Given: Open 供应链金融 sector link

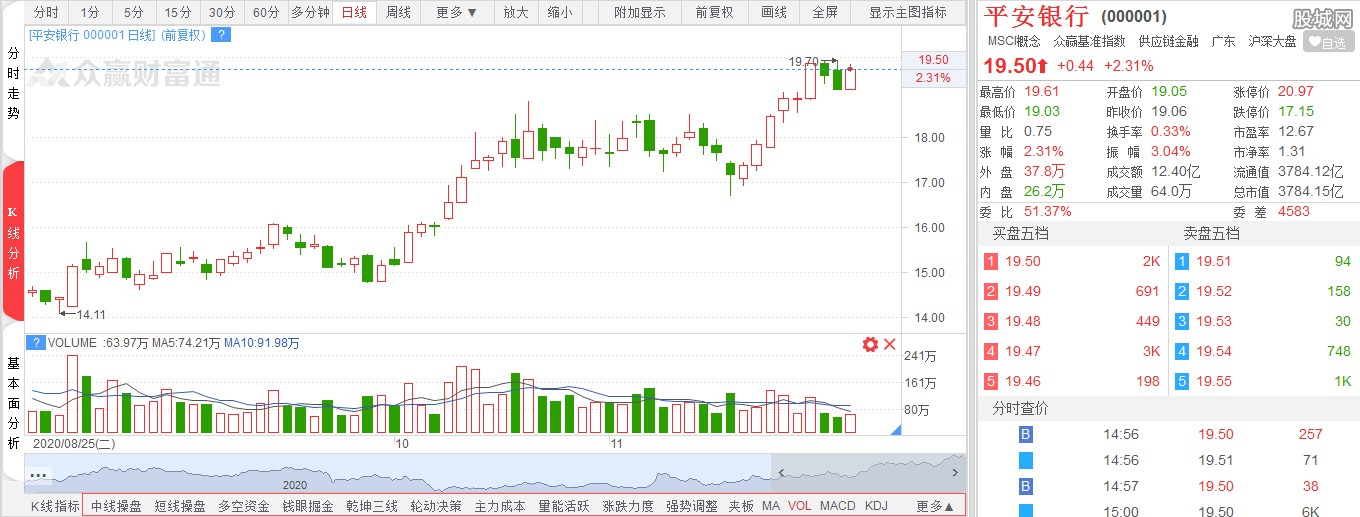Looking at the screenshot, I should 1168,42.
